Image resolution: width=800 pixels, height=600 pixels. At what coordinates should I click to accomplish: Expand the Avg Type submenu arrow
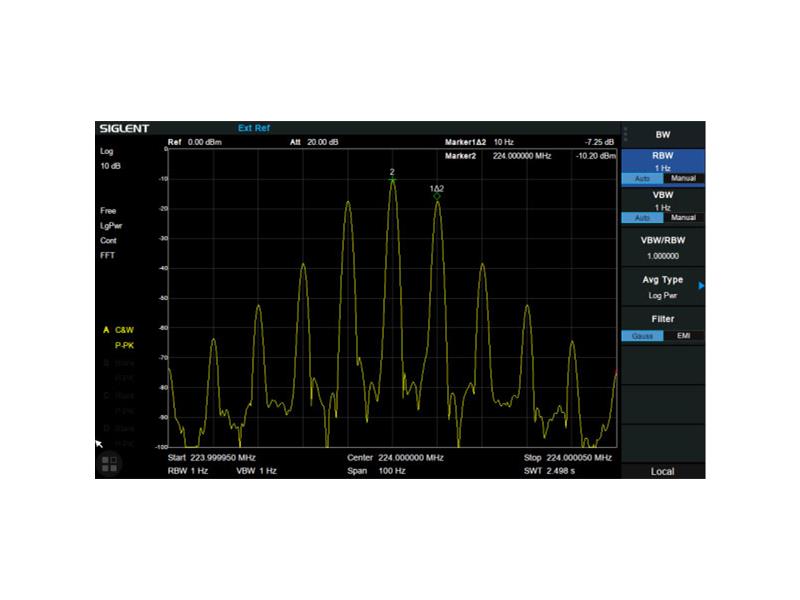click(701, 286)
